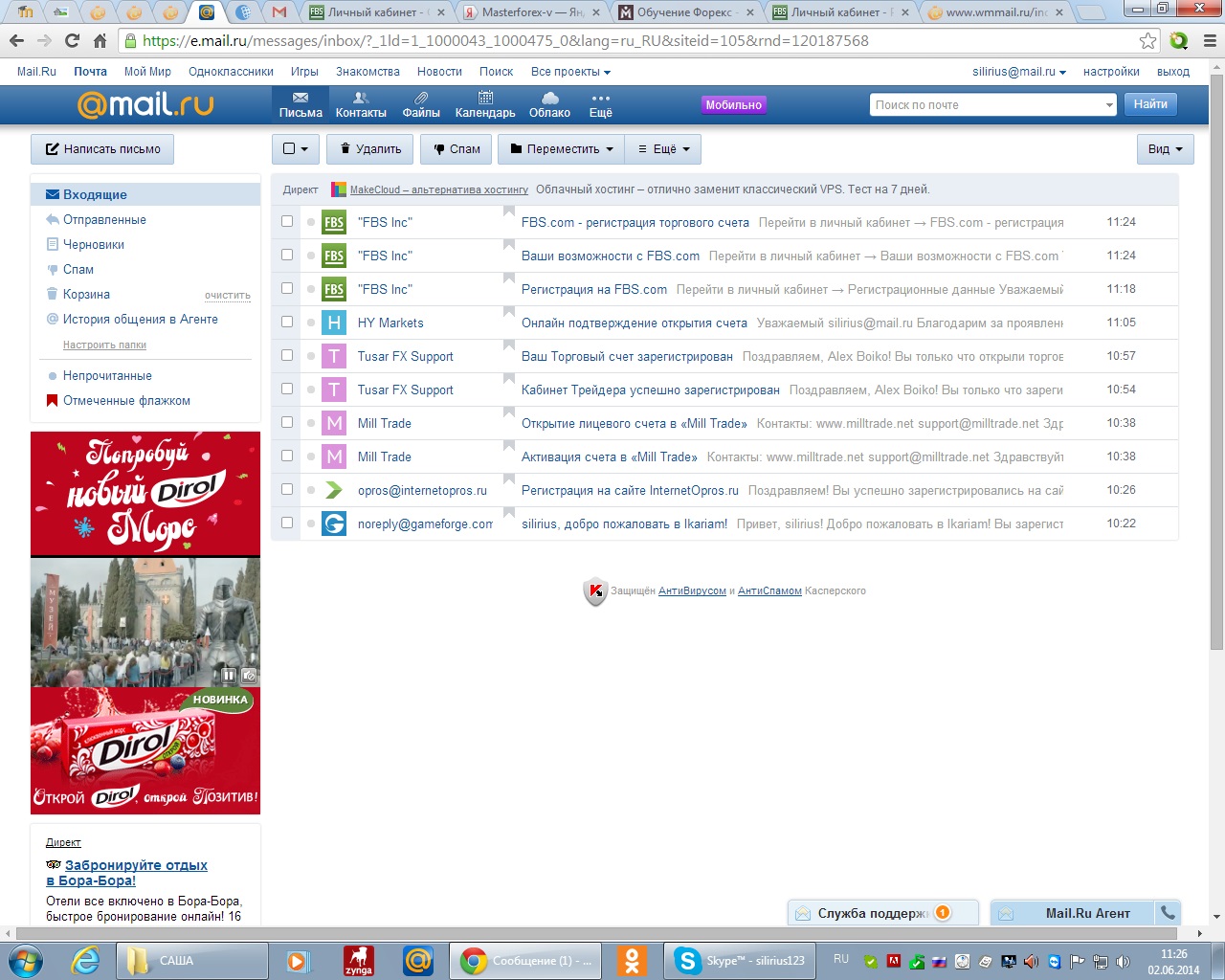Open the mail search options arrow
The width and height of the screenshot is (1225, 980).
[1109, 105]
